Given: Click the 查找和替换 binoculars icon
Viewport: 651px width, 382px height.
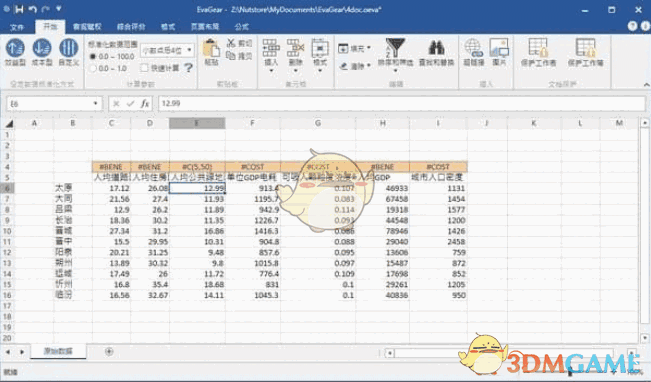Looking at the screenshot, I should [x=436, y=48].
